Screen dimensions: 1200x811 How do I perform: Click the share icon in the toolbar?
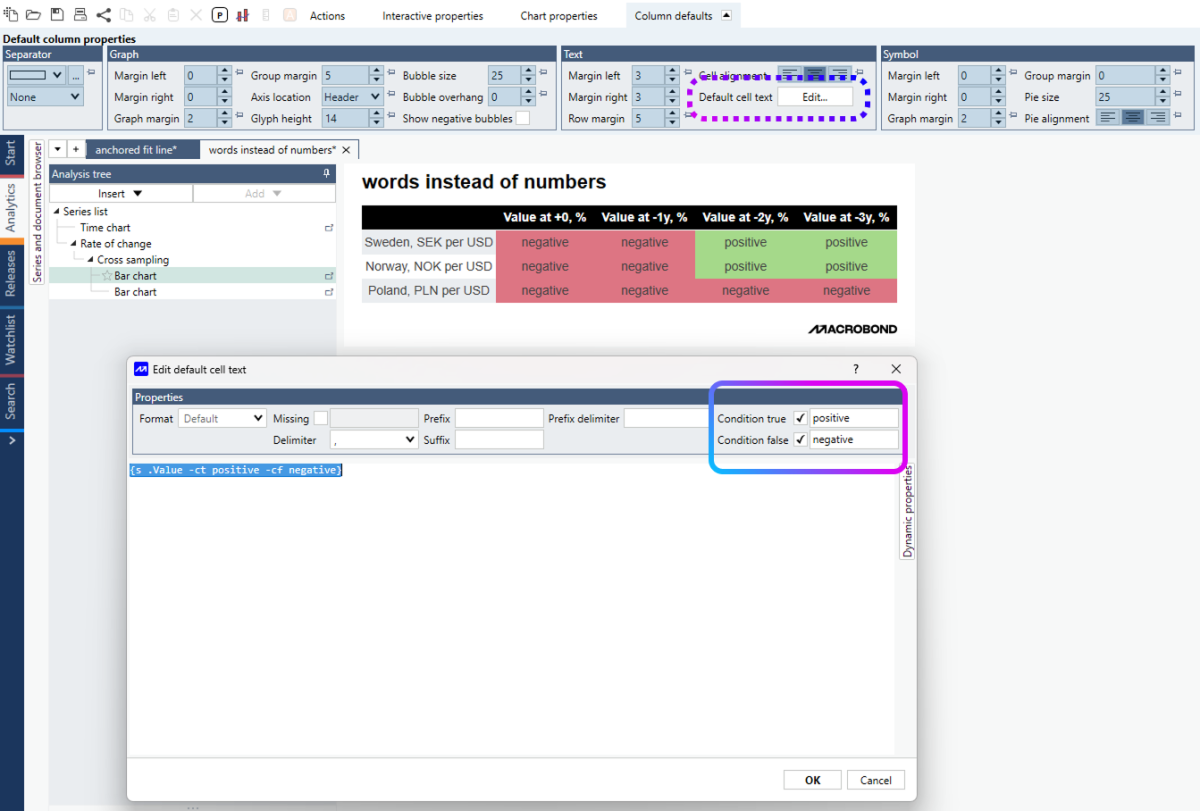104,15
